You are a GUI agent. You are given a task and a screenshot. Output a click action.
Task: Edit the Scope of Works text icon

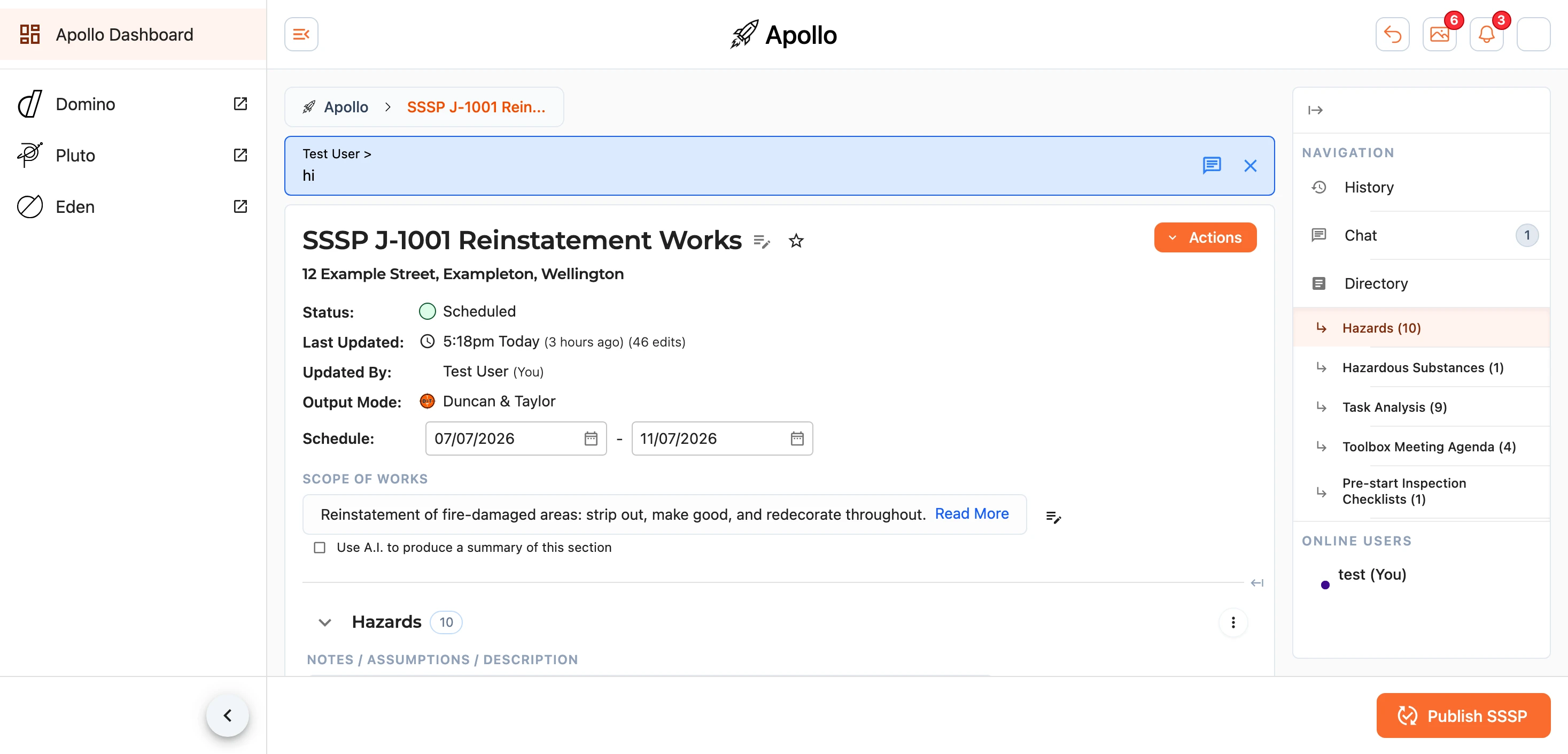1053,517
